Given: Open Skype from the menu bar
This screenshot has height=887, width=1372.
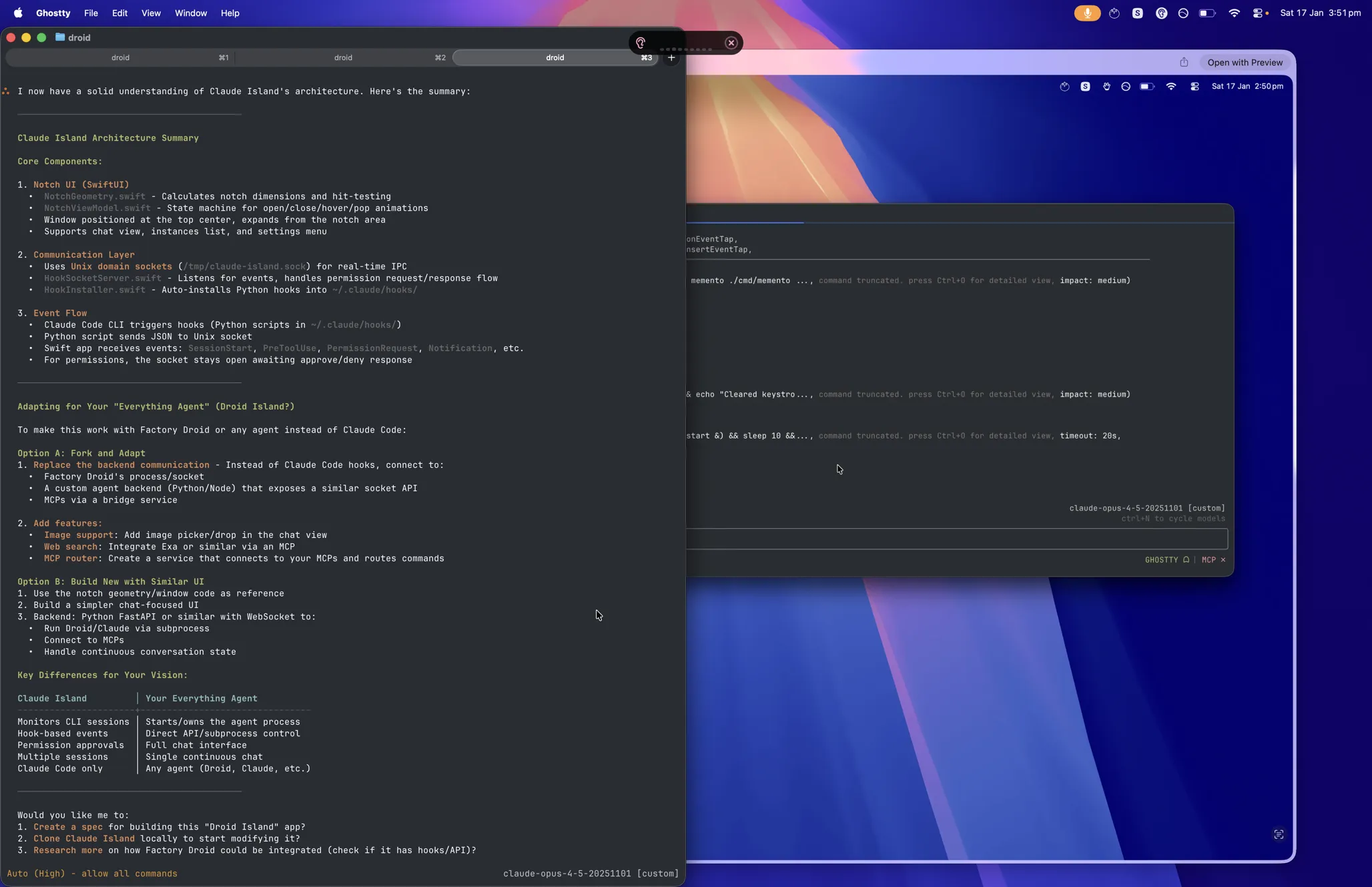Looking at the screenshot, I should [1138, 13].
